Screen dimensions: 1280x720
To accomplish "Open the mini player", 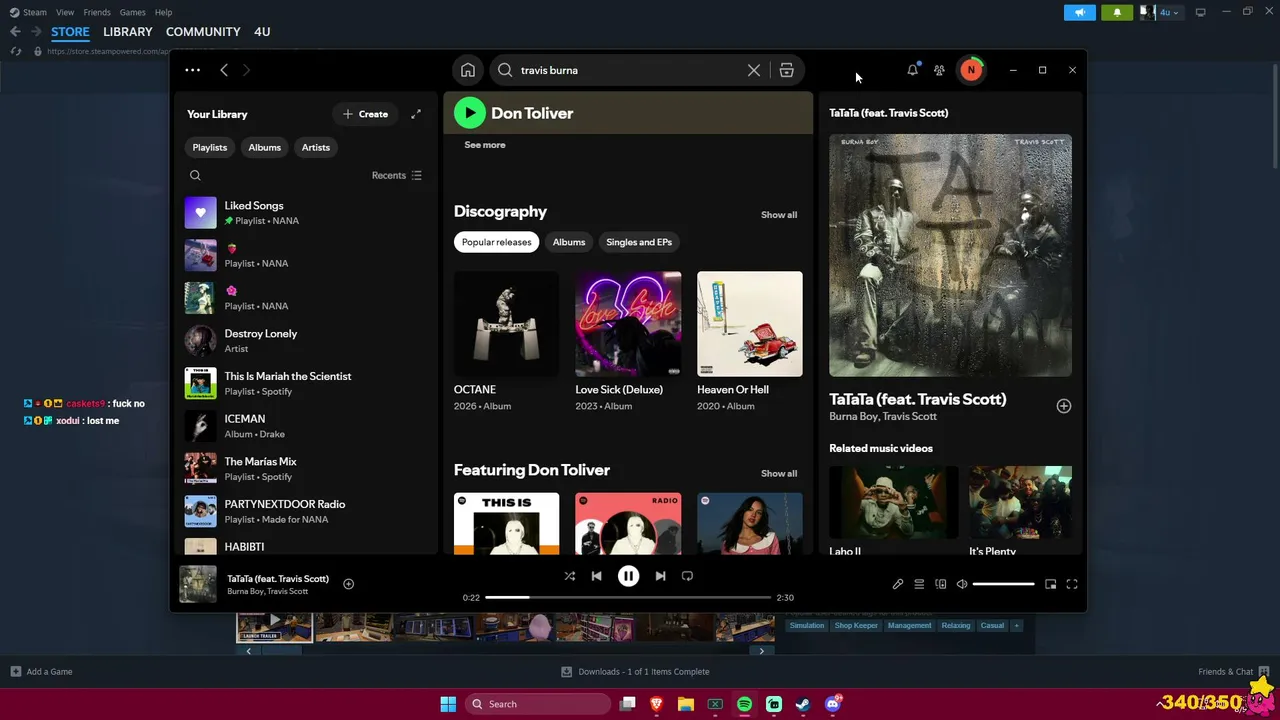I will click(1050, 584).
